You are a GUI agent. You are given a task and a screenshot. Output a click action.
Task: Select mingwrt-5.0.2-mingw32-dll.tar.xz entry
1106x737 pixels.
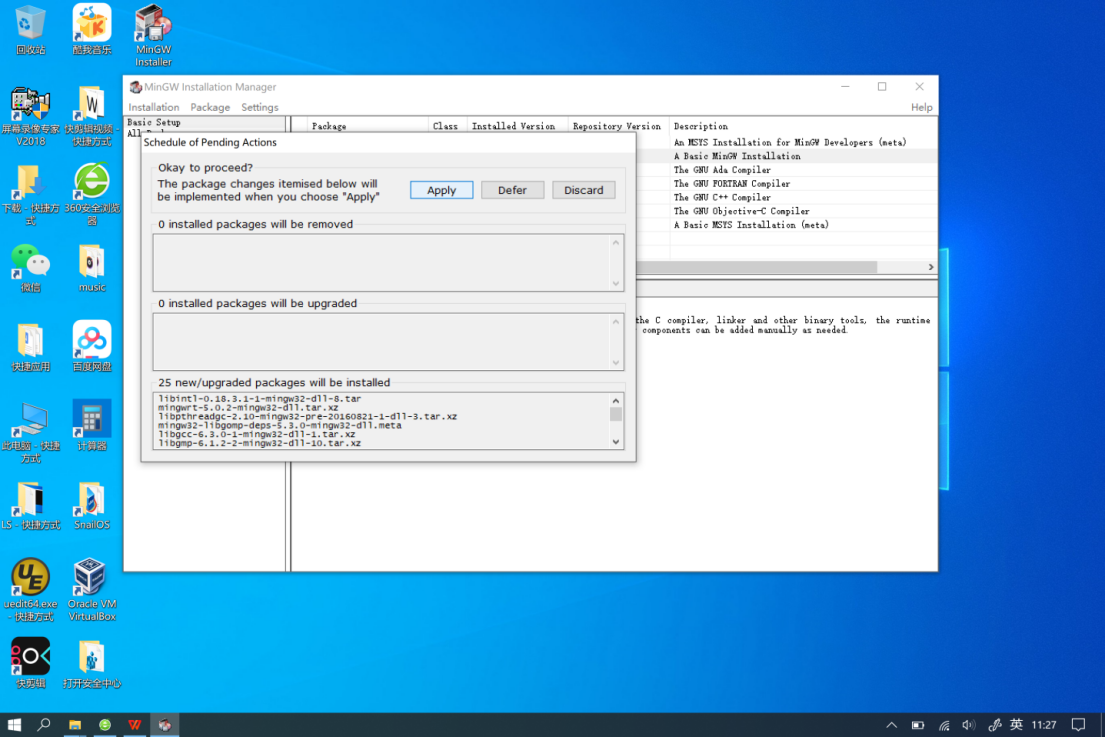pyautogui.click(x=248, y=408)
